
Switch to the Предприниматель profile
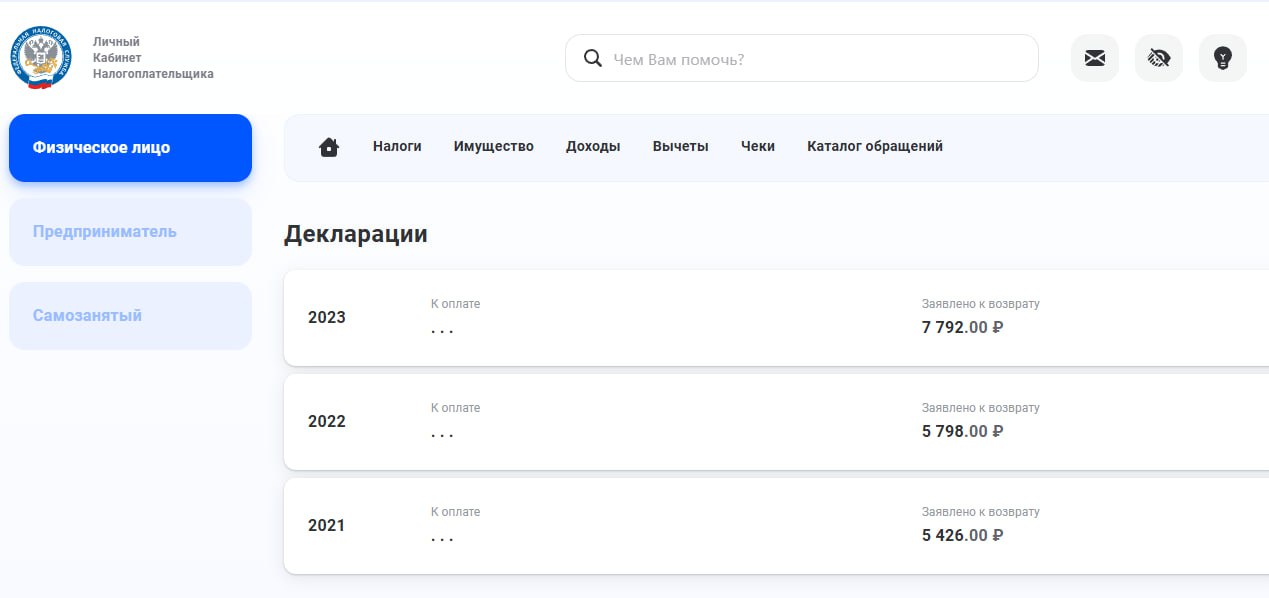pos(130,231)
